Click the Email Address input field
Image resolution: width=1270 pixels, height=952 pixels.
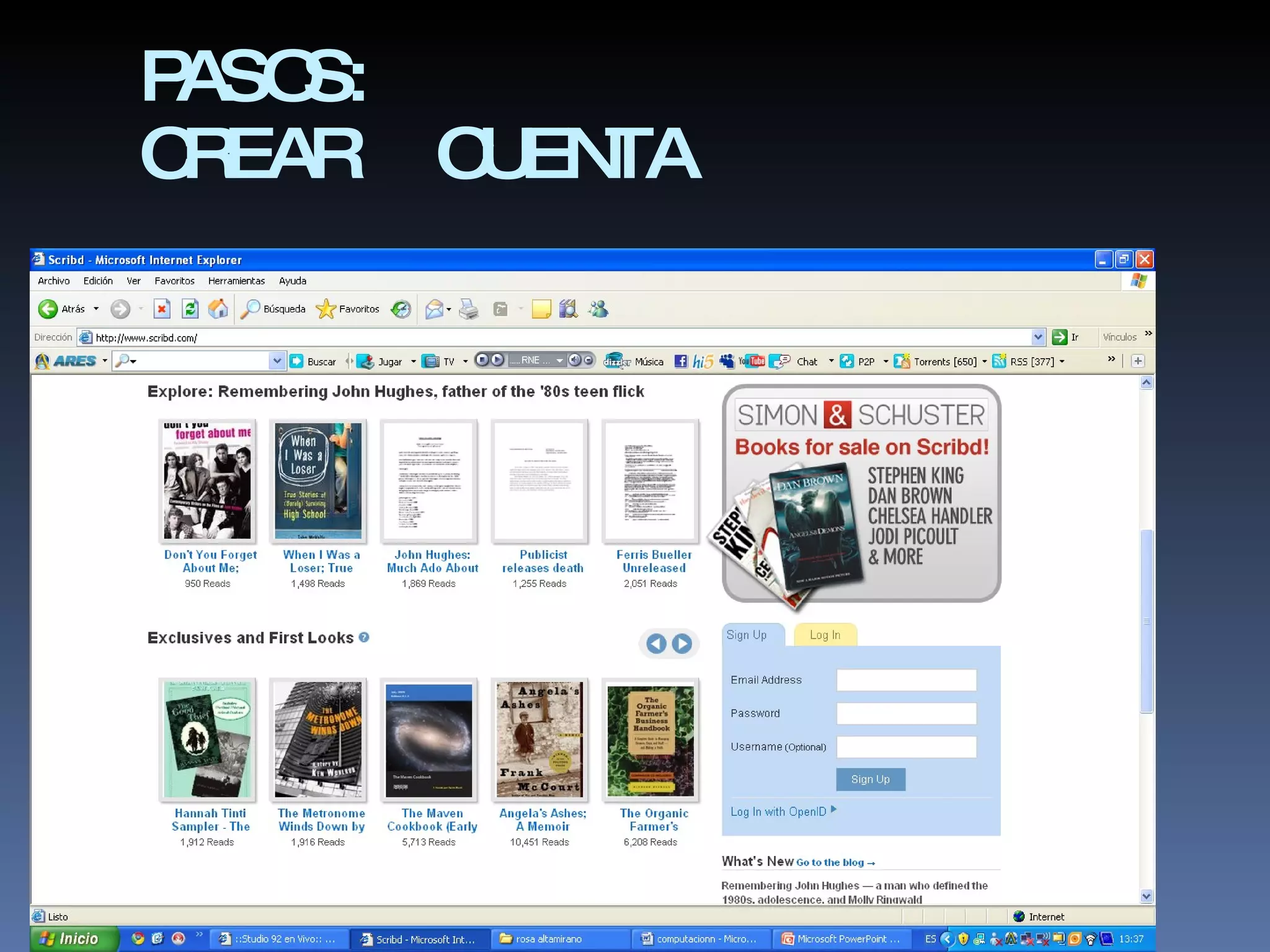point(906,681)
